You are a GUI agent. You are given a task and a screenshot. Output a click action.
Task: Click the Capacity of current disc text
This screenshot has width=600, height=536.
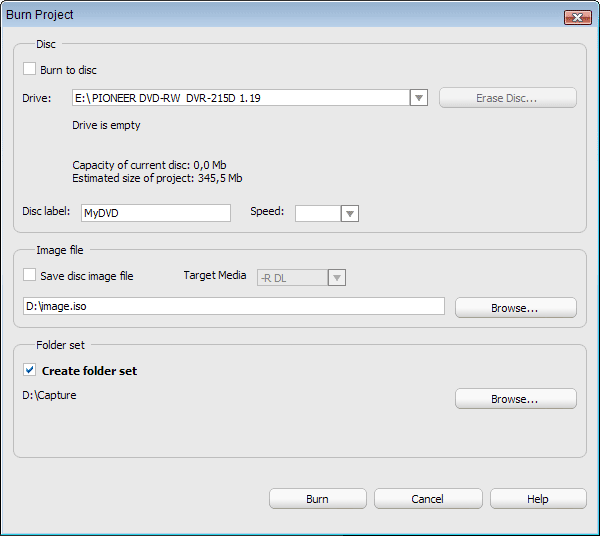pos(149,165)
